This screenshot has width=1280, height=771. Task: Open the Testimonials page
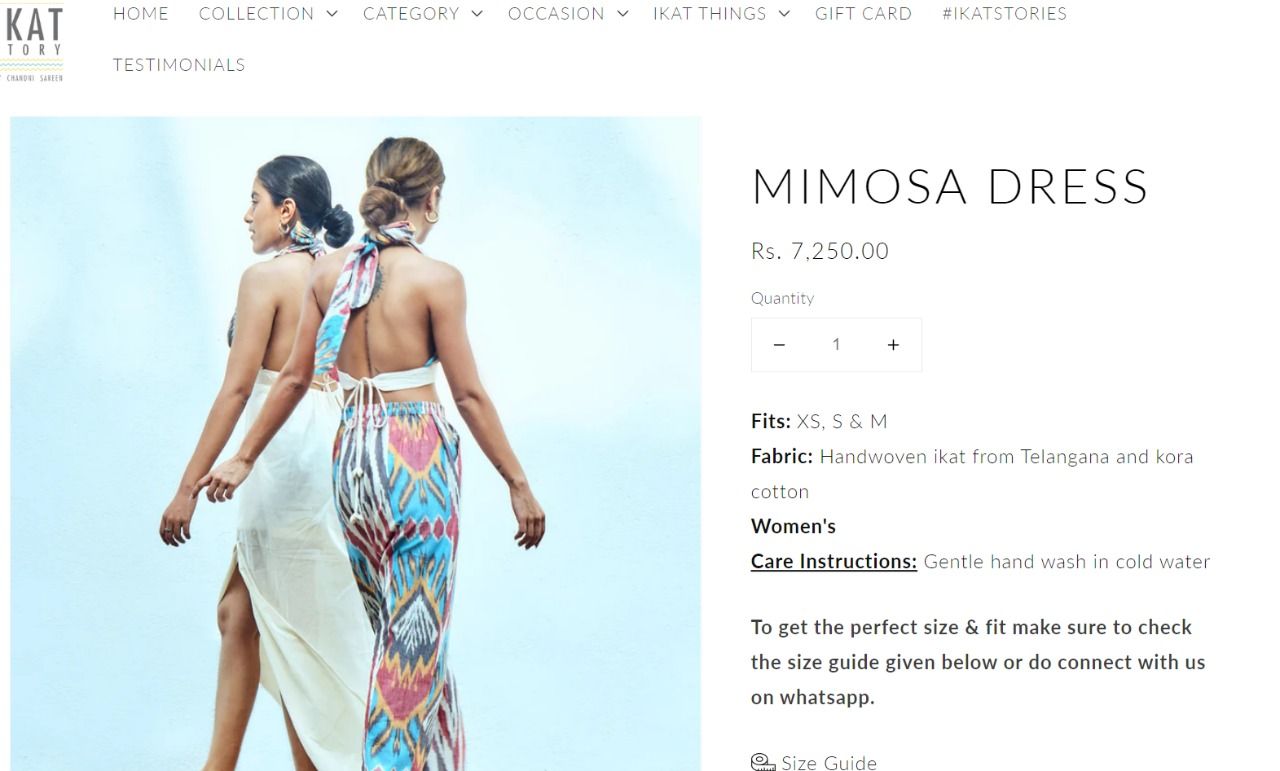[179, 65]
